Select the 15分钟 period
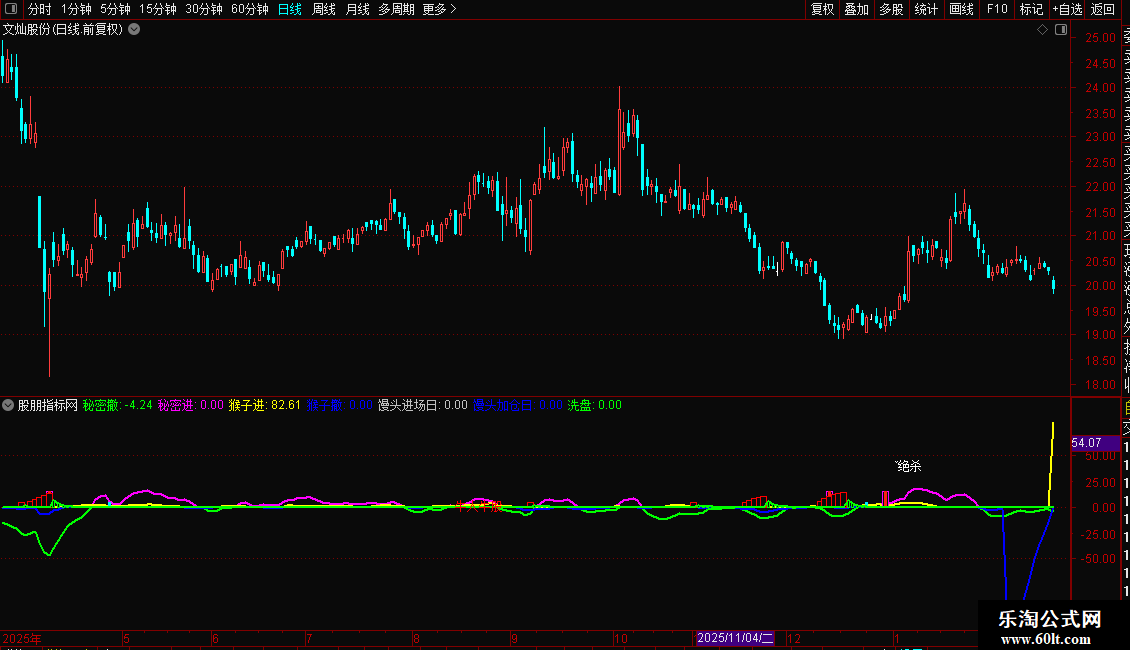This screenshot has height=650, width=1130. point(158,9)
